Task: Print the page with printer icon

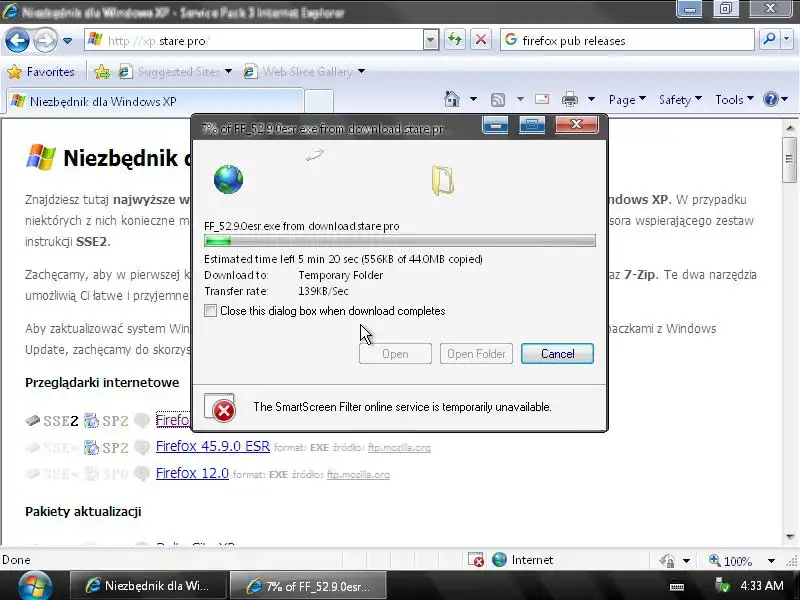Action: coord(570,99)
